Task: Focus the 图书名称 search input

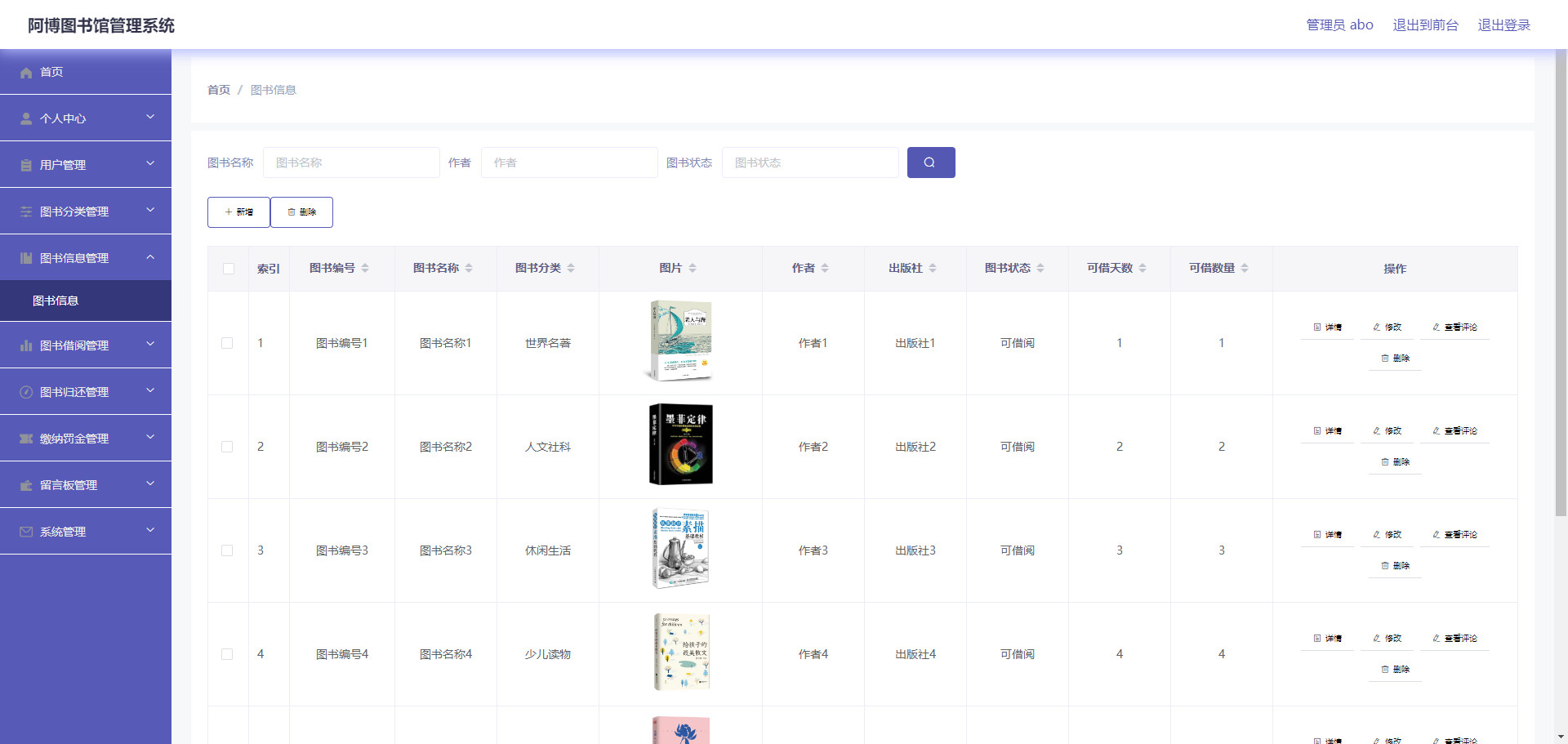Action: 351,163
